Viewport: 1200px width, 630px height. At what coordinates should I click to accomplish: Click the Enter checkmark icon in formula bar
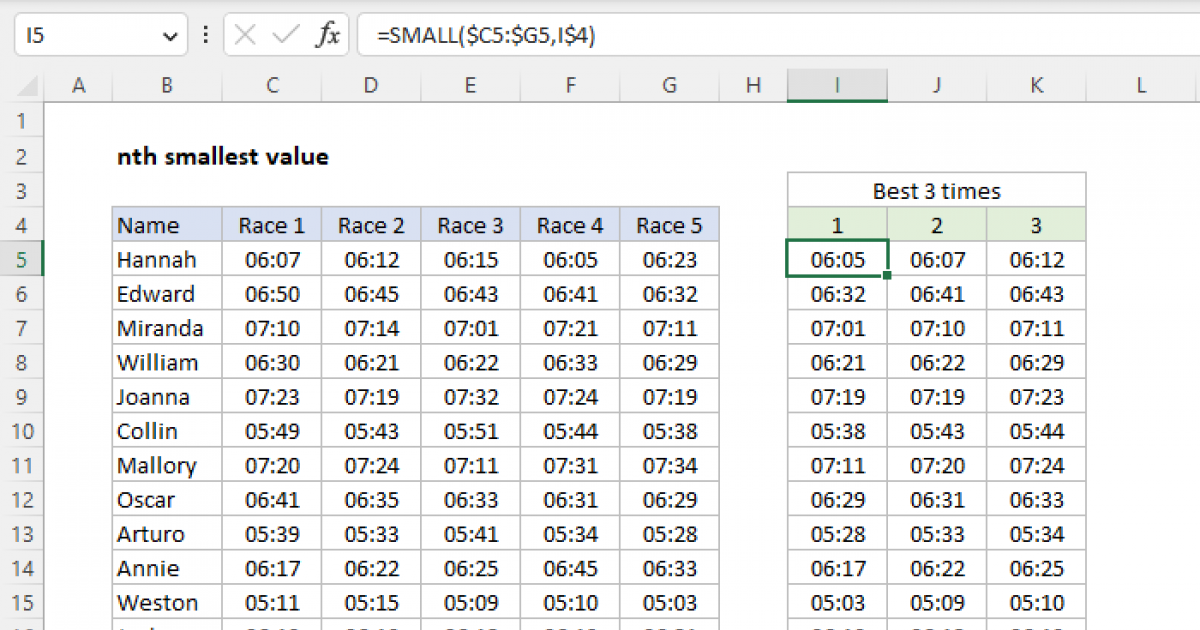tap(286, 36)
